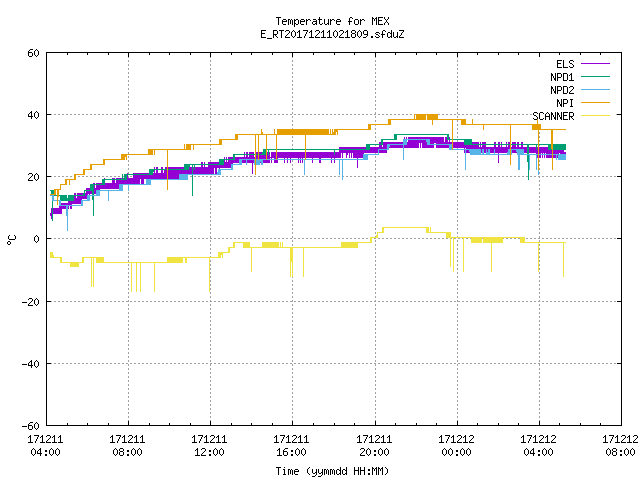The height and width of the screenshot is (480, 640).
Task: Click the y-axis tick label 40
Action: (33, 115)
